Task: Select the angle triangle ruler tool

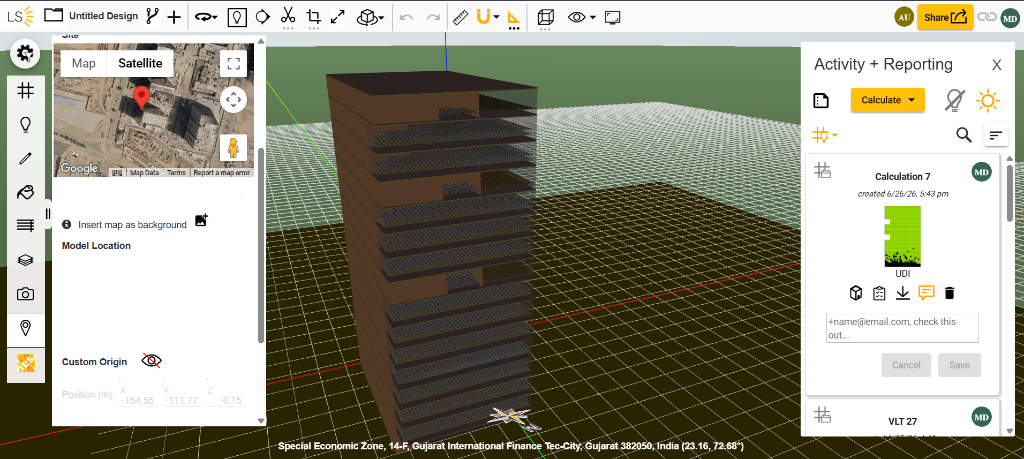Action: pyautogui.click(x=514, y=17)
